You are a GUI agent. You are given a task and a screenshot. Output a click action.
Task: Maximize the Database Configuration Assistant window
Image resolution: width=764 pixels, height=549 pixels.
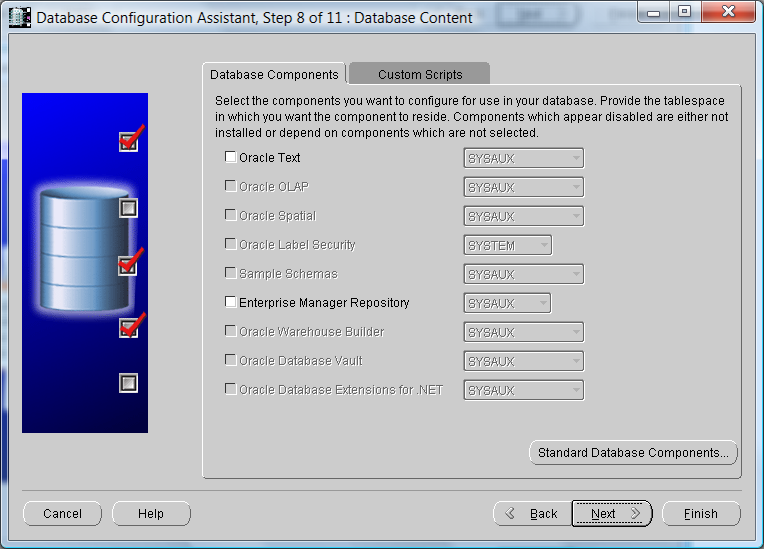685,12
